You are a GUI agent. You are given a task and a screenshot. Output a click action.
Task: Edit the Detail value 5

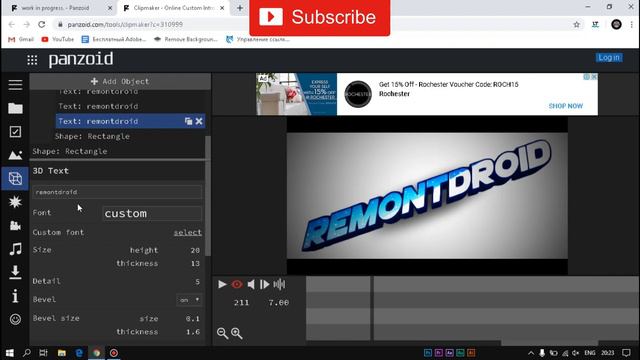[x=198, y=282]
